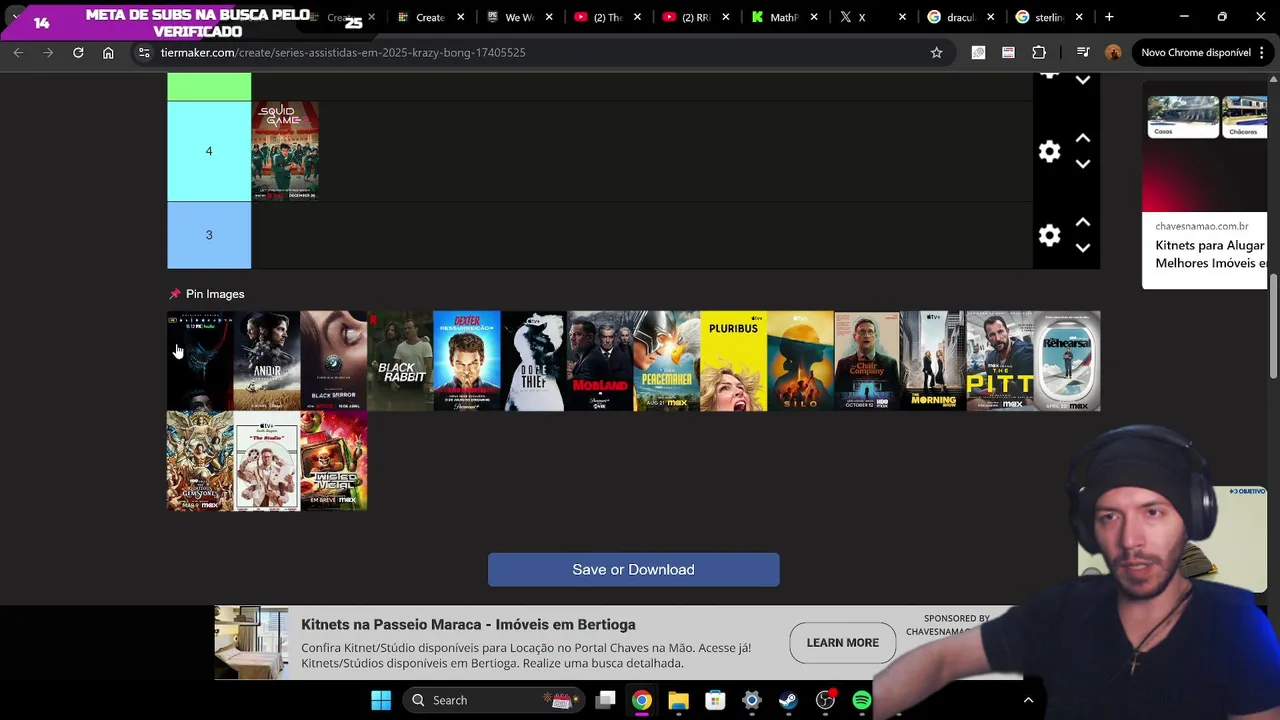Open Spotify from the taskbar
The width and height of the screenshot is (1280, 720).
861,700
